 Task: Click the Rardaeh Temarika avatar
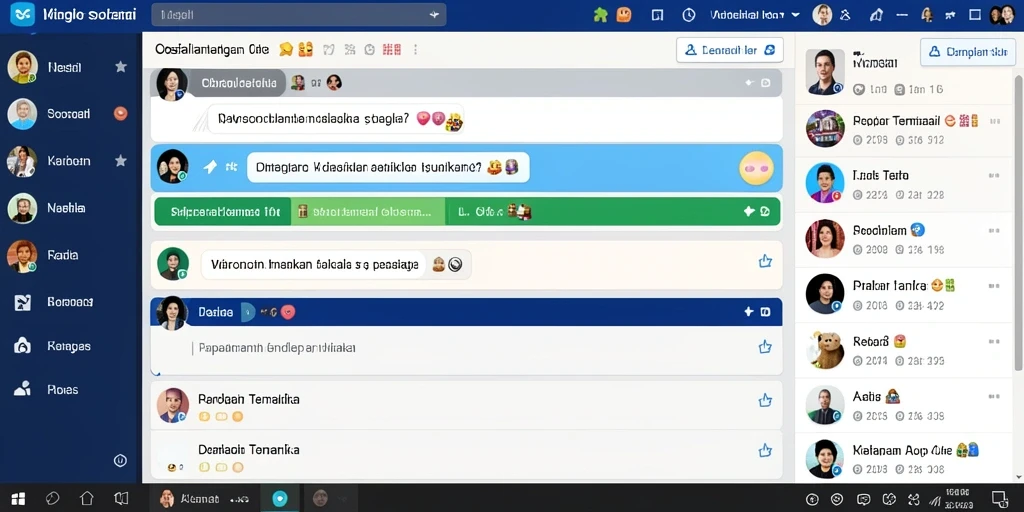pyautogui.click(x=173, y=405)
